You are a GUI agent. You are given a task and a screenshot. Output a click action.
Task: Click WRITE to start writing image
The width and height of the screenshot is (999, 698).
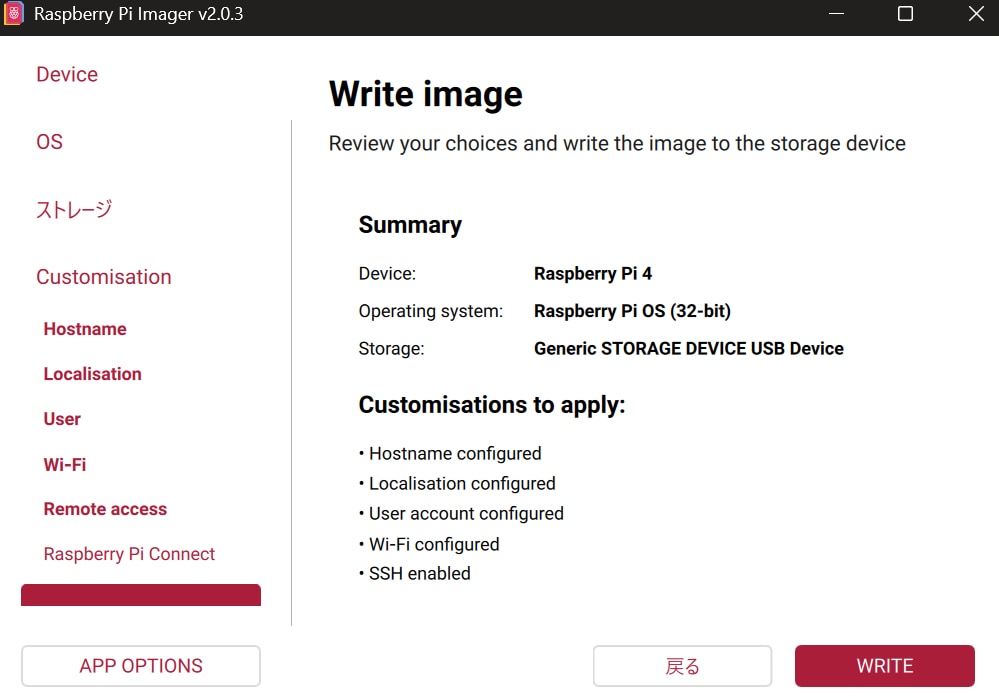click(884, 666)
